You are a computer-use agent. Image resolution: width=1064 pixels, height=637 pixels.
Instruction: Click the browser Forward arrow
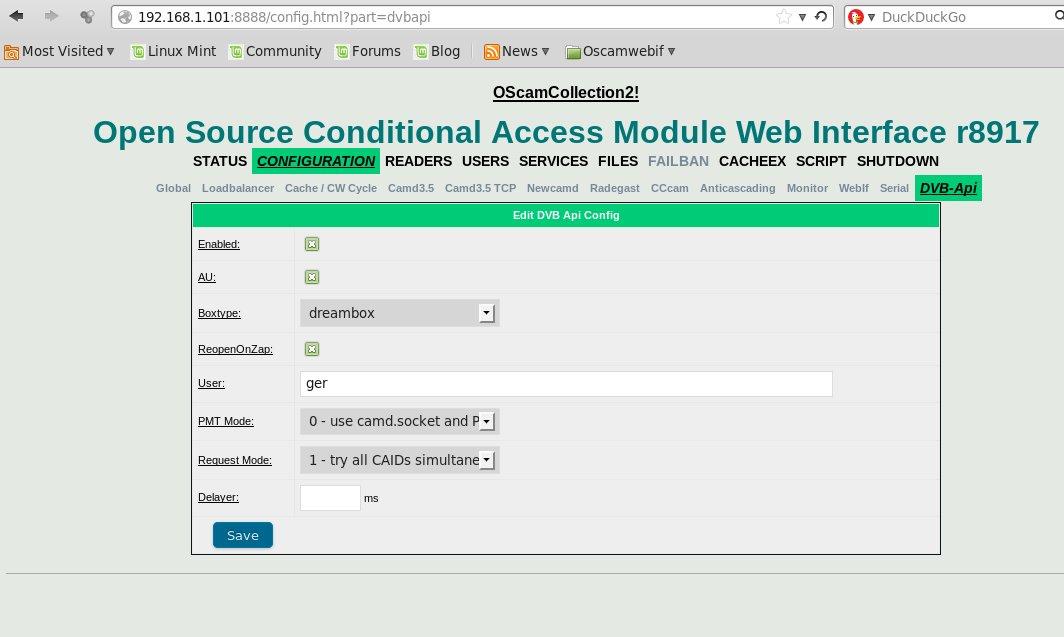click(51, 16)
